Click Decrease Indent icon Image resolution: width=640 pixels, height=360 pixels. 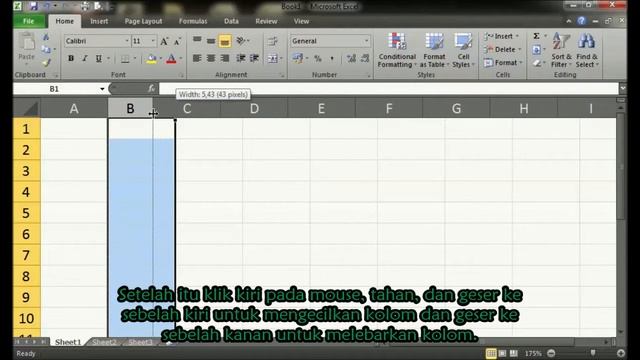tap(241, 58)
